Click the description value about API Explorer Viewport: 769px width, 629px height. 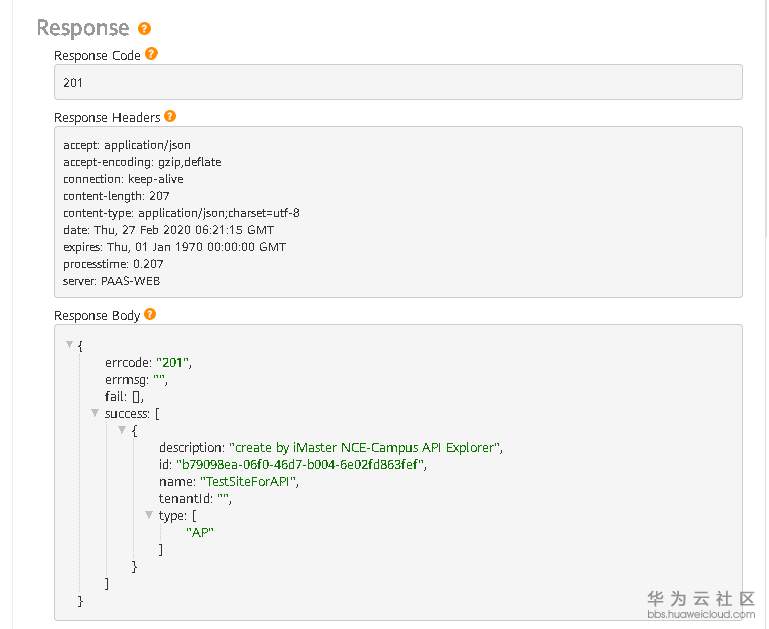tap(366, 447)
